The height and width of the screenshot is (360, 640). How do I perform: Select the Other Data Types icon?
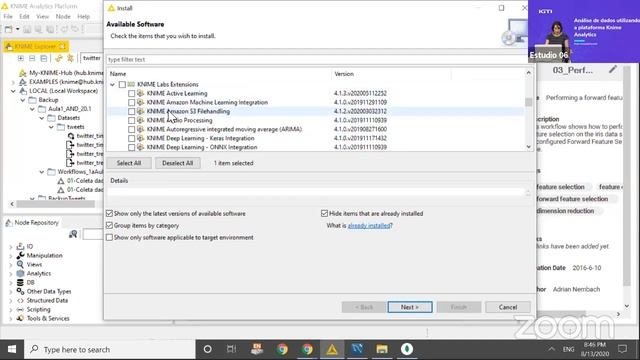tap(20, 291)
